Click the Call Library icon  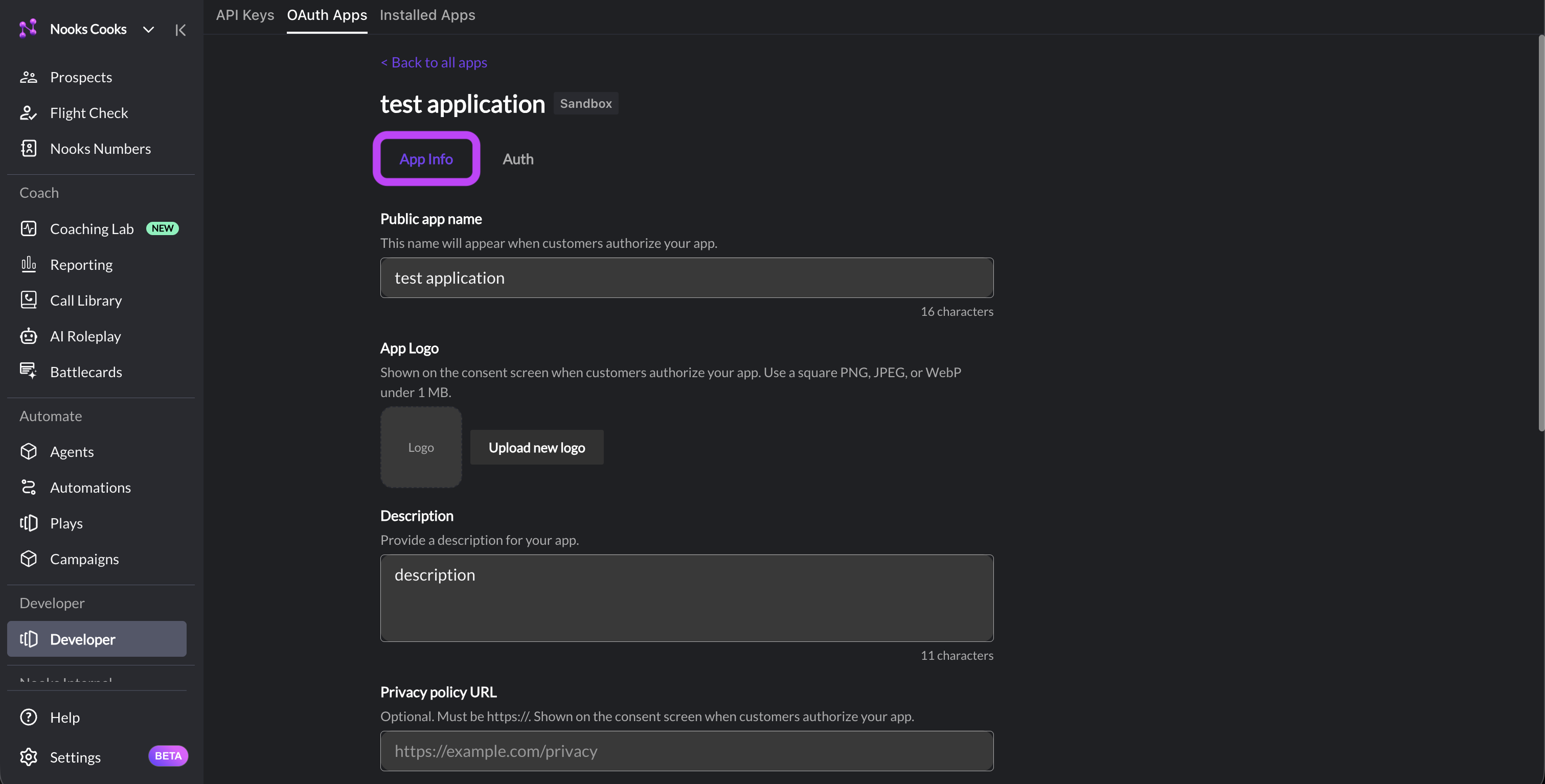point(28,301)
